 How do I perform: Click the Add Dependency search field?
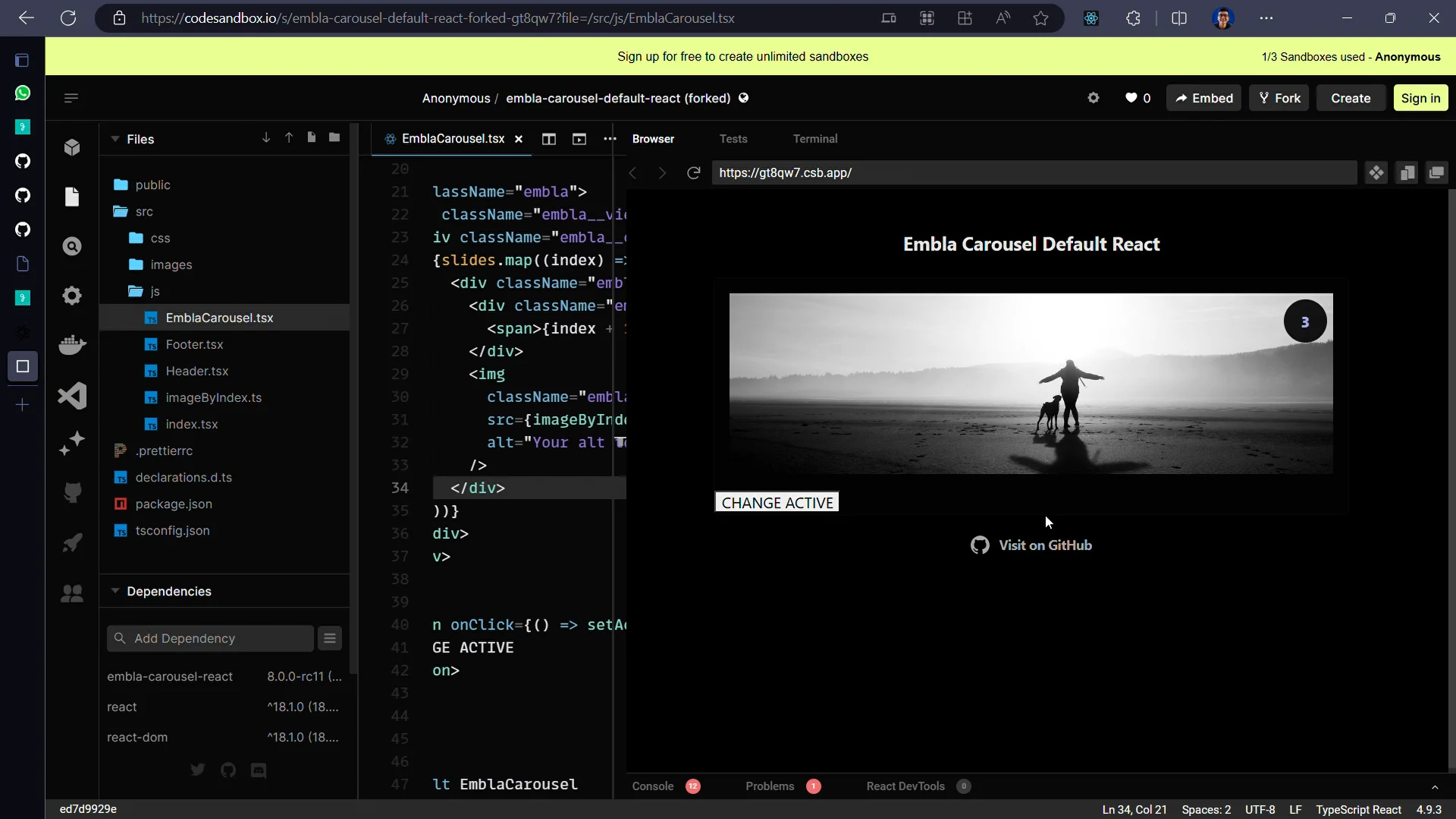click(210, 639)
